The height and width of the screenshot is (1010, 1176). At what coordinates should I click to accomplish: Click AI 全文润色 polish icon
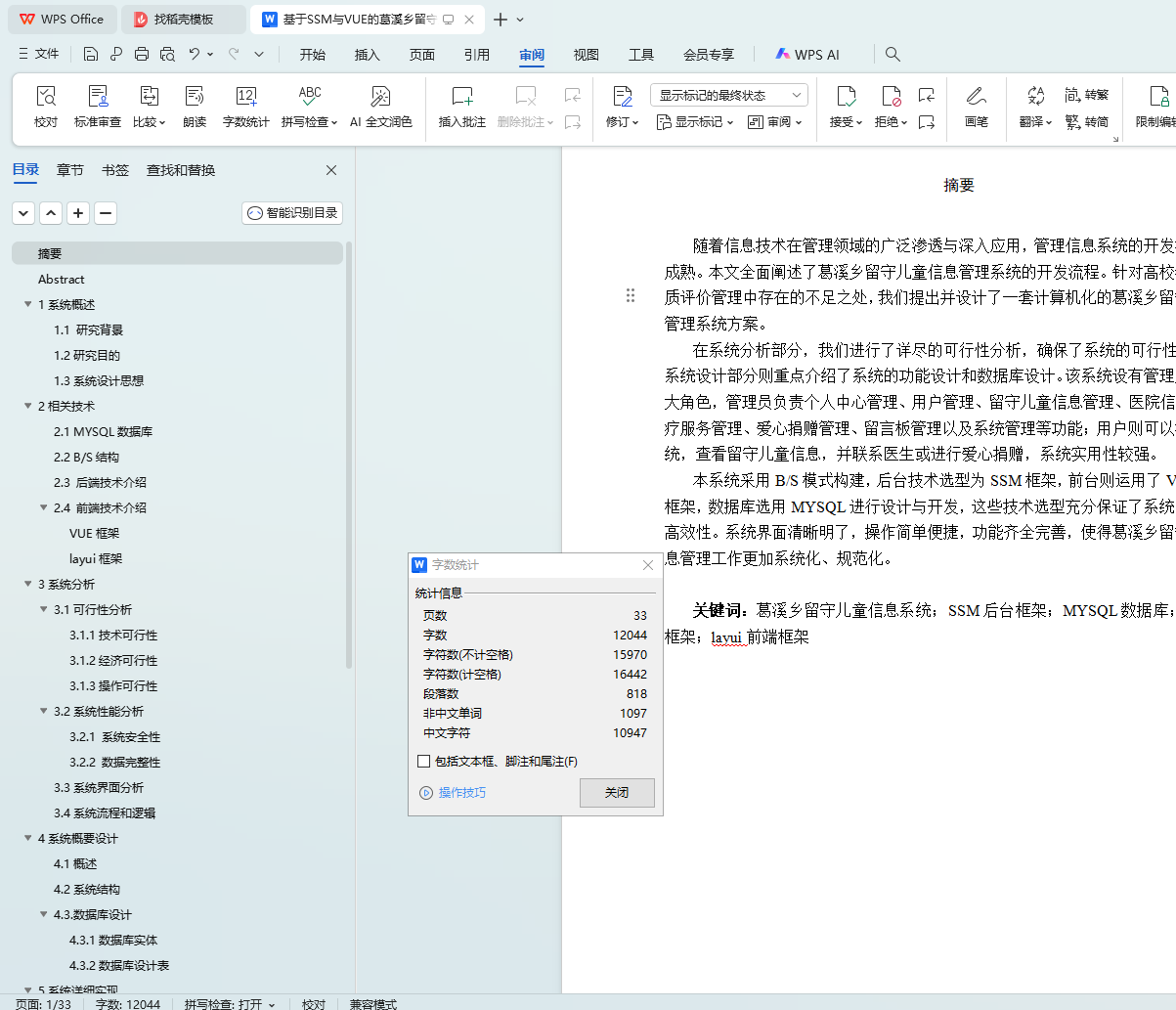tap(381, 96)
